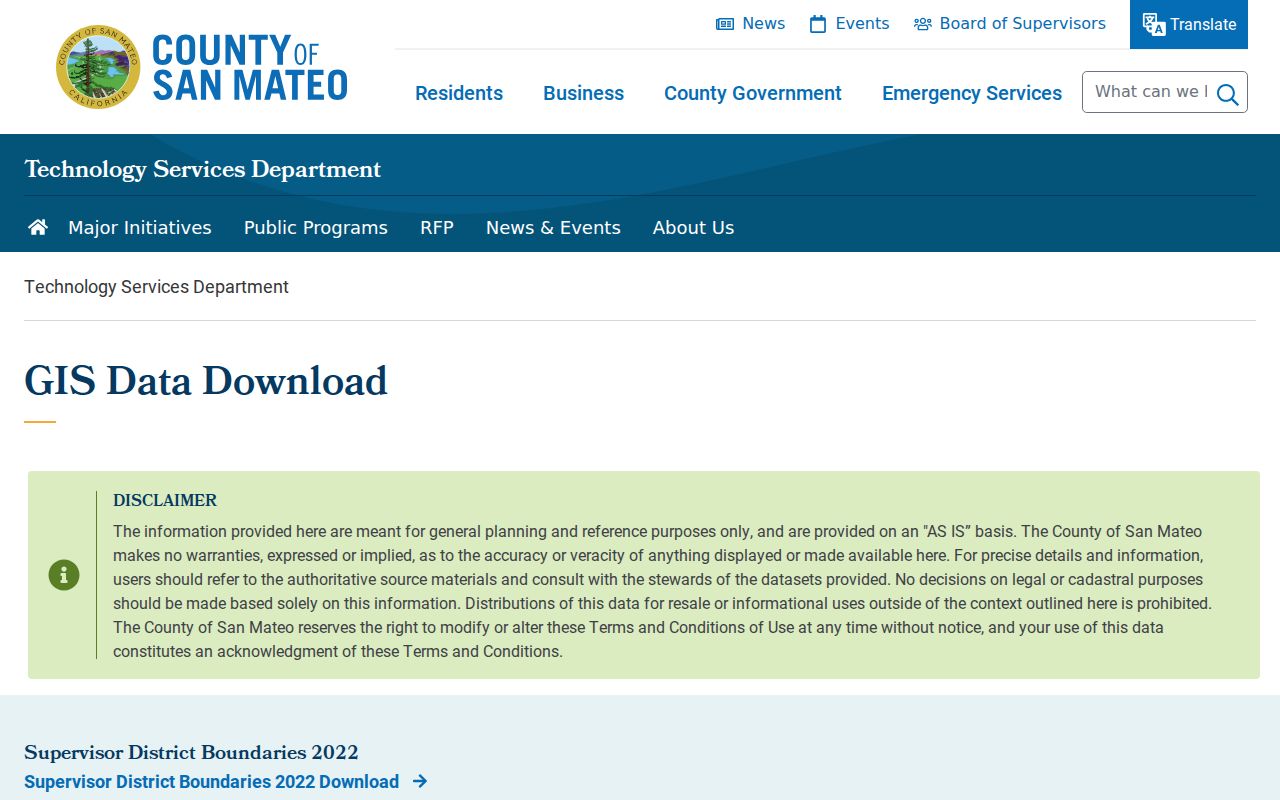
Task: Expand the County Government menu
Action: point(753,93)
